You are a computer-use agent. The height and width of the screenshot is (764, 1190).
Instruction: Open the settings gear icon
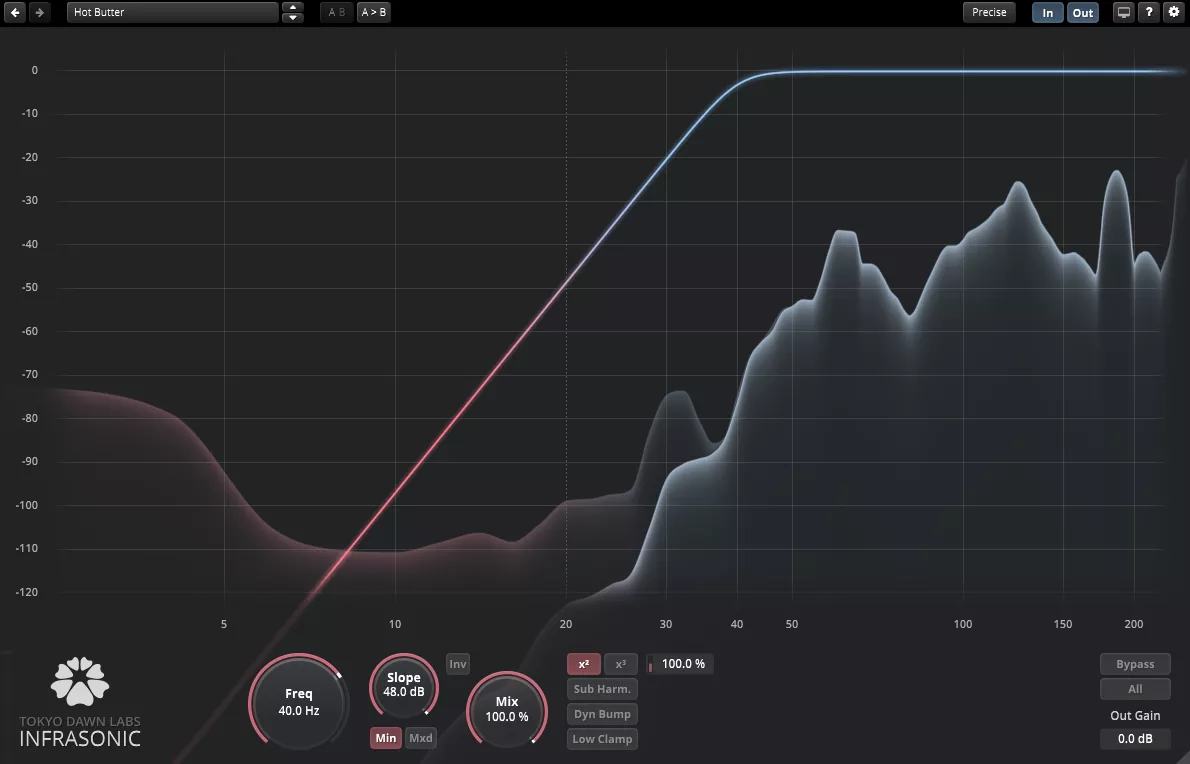pos(1174,13)
